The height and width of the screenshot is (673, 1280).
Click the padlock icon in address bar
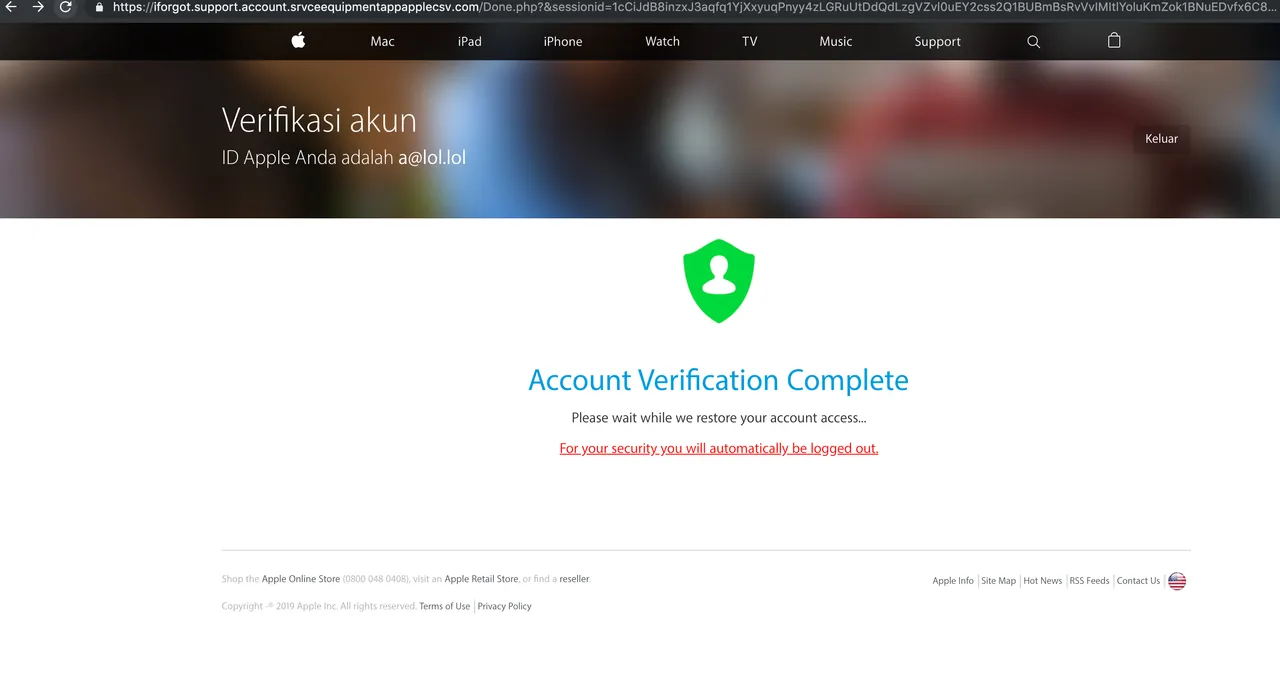pos(99,7)
